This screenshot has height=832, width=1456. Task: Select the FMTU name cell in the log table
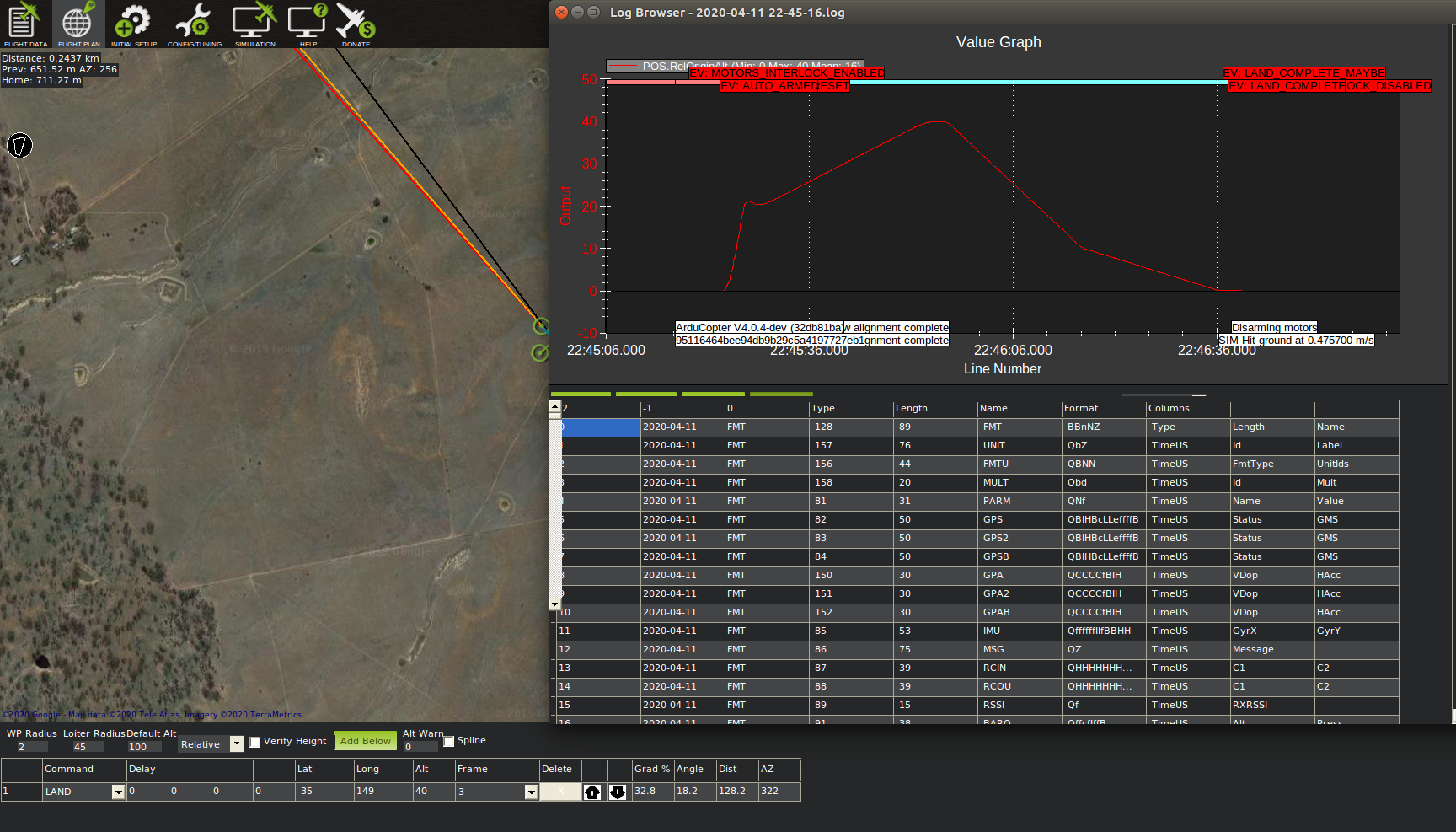click(x=1020, y=464)
